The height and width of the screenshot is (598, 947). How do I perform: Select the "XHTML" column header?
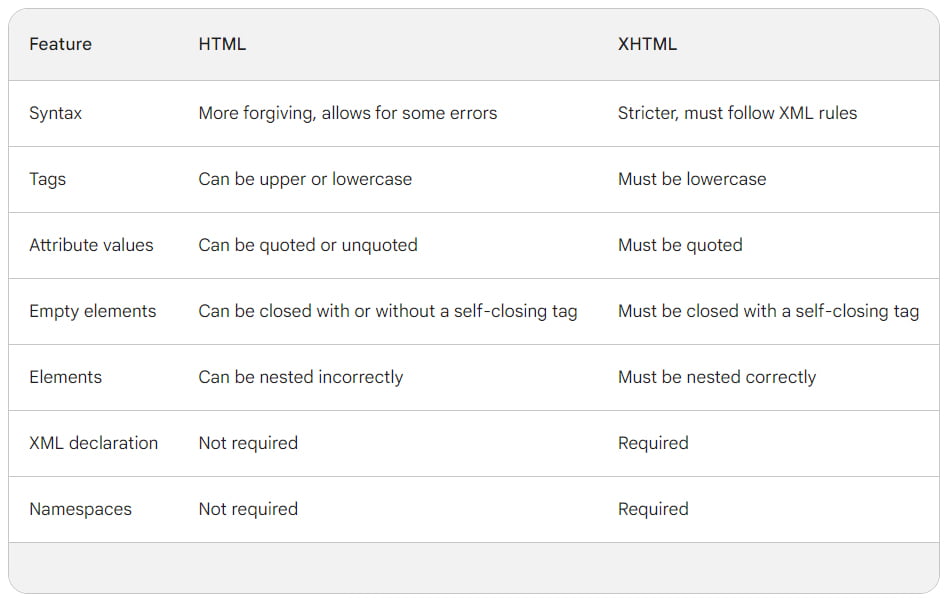(647, 44)
